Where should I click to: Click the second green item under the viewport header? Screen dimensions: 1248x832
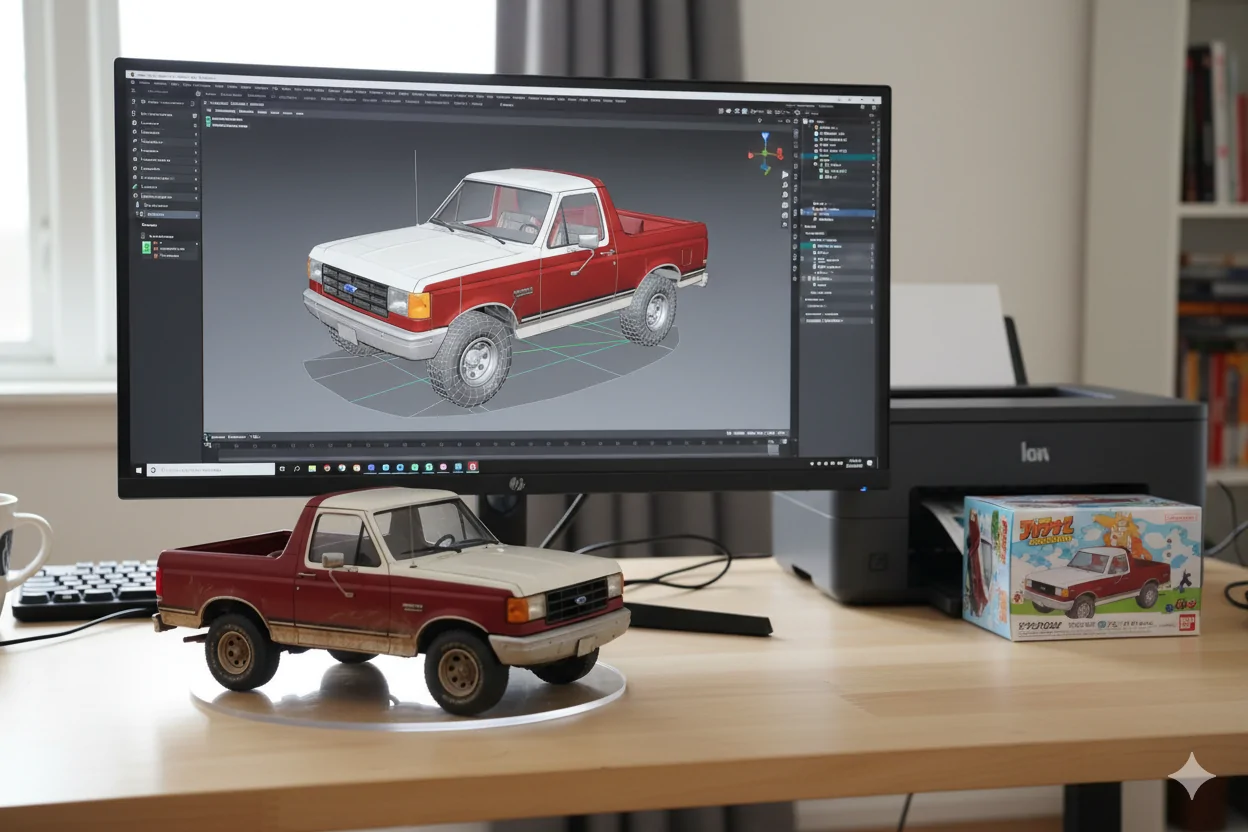(228, 125)
